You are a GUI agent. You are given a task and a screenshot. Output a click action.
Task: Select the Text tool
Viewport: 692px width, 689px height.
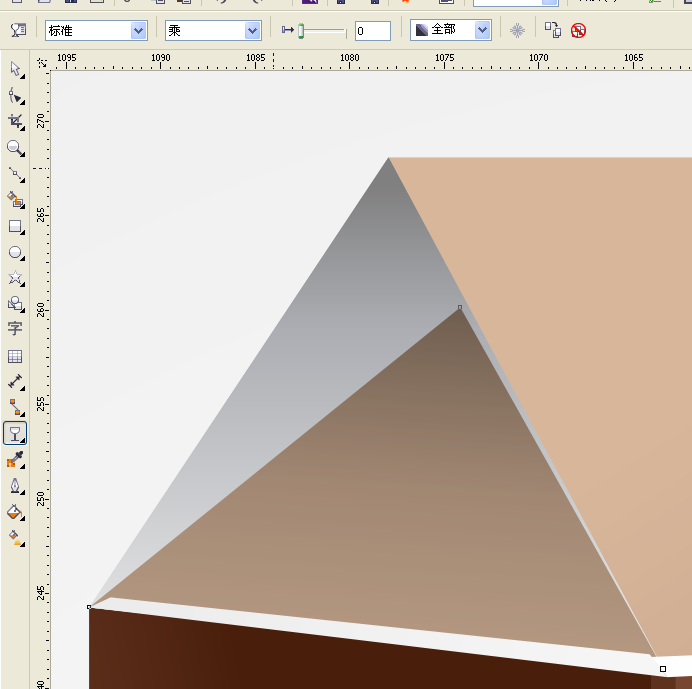click(x=15, y=328)
